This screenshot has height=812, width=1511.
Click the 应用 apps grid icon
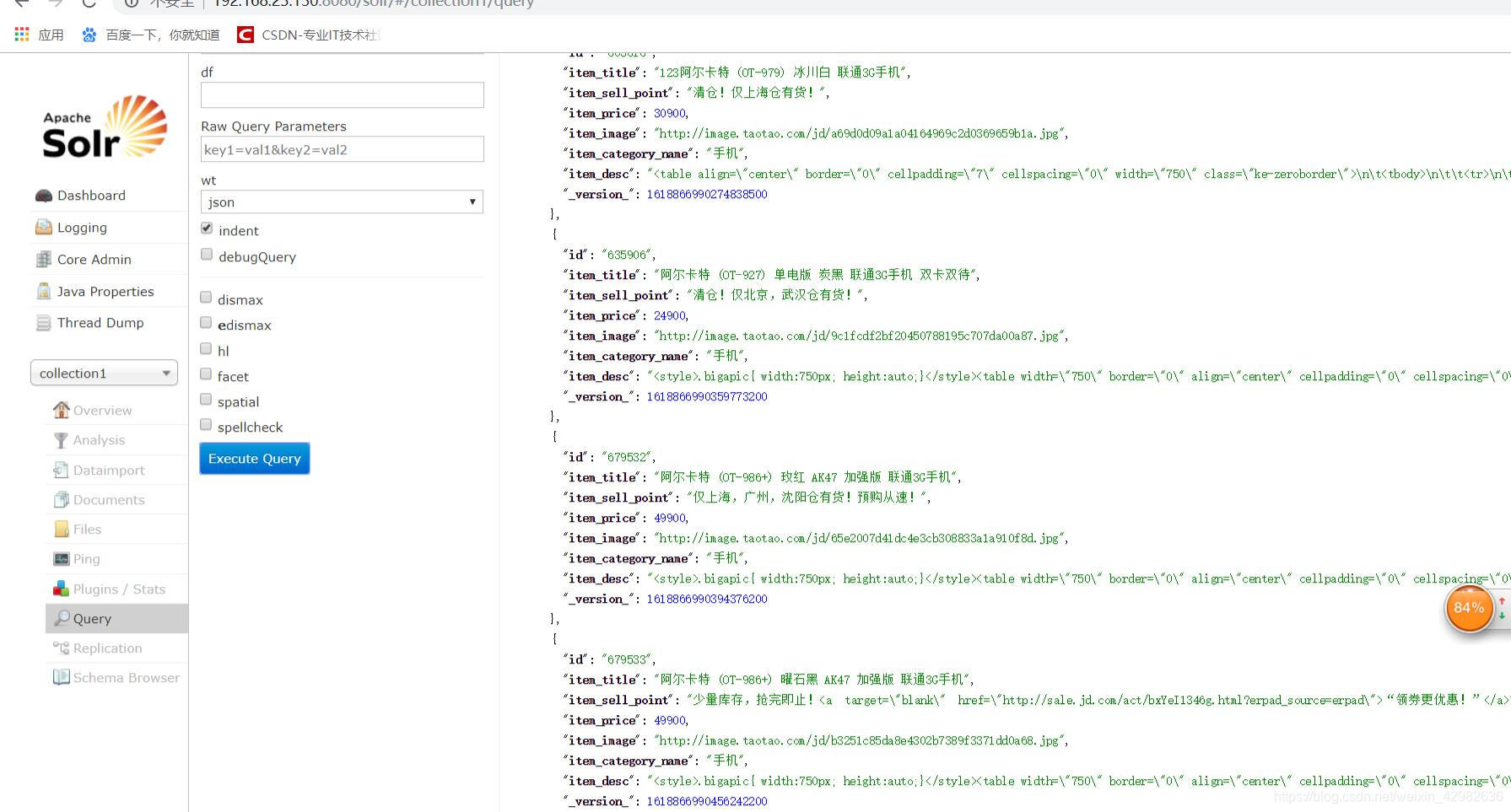coord(22,35)
